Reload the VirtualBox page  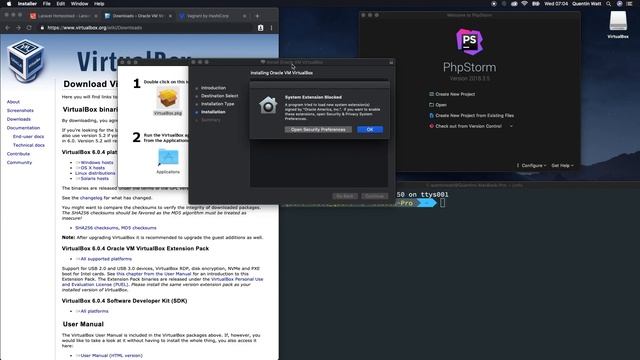tap(29, 28)
